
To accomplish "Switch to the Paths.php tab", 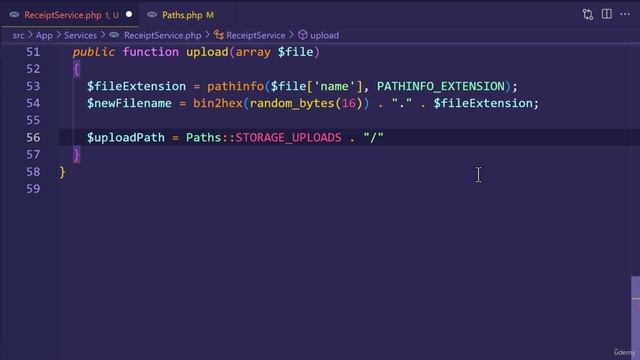I will click(181, 15).
